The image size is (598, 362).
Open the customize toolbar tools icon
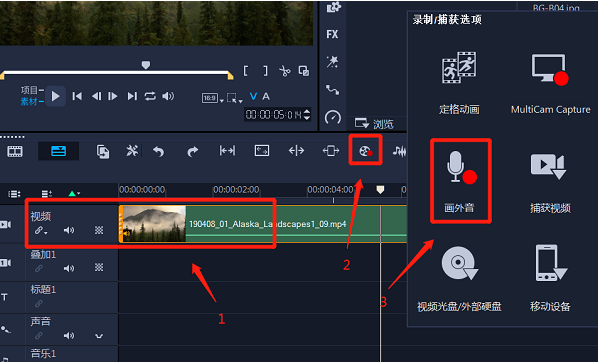tap(132, 151)
